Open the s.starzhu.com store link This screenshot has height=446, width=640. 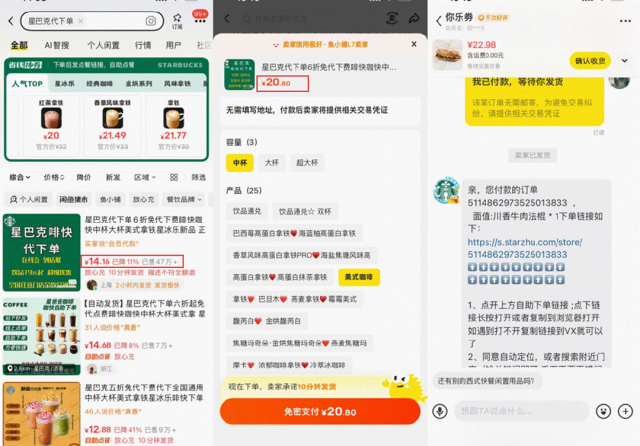[x=524, y=248]
